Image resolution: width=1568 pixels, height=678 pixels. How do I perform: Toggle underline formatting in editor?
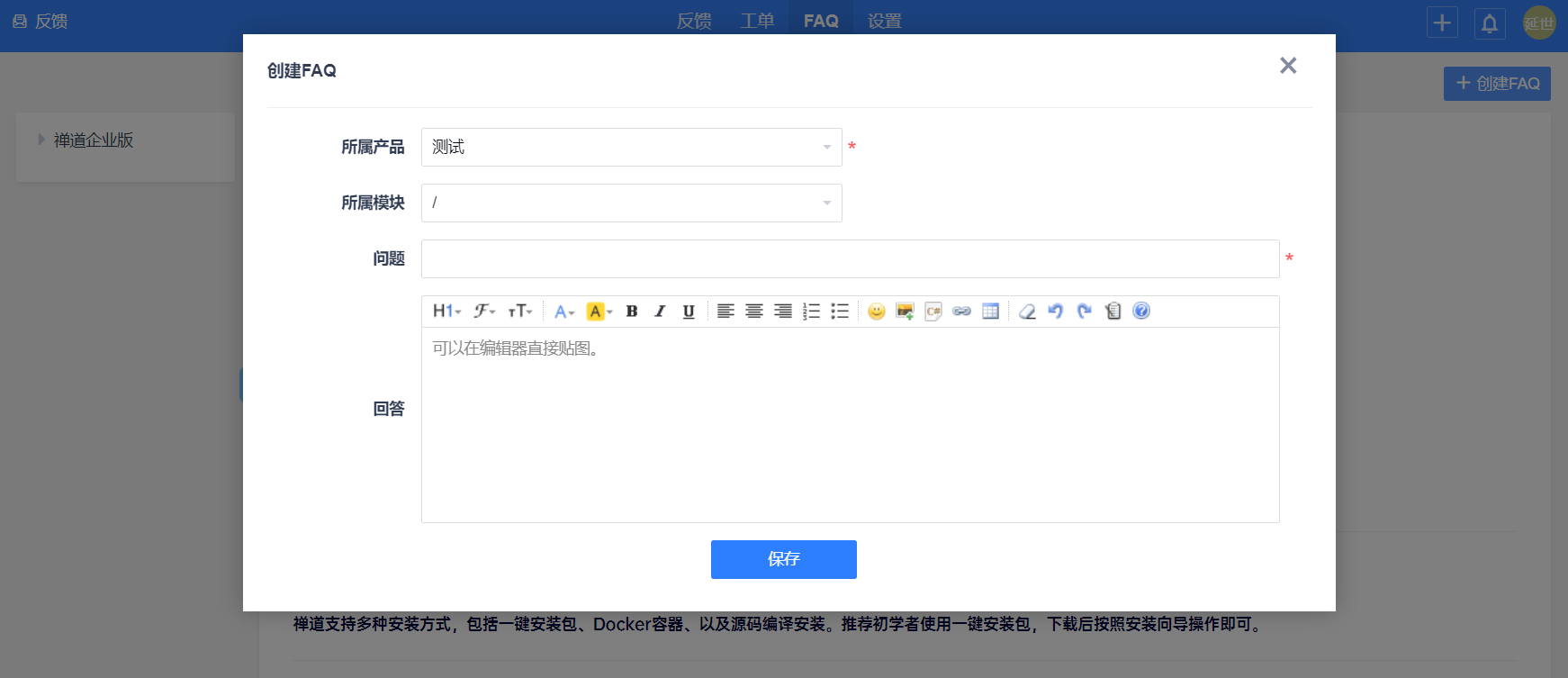[x=689, y=312]
